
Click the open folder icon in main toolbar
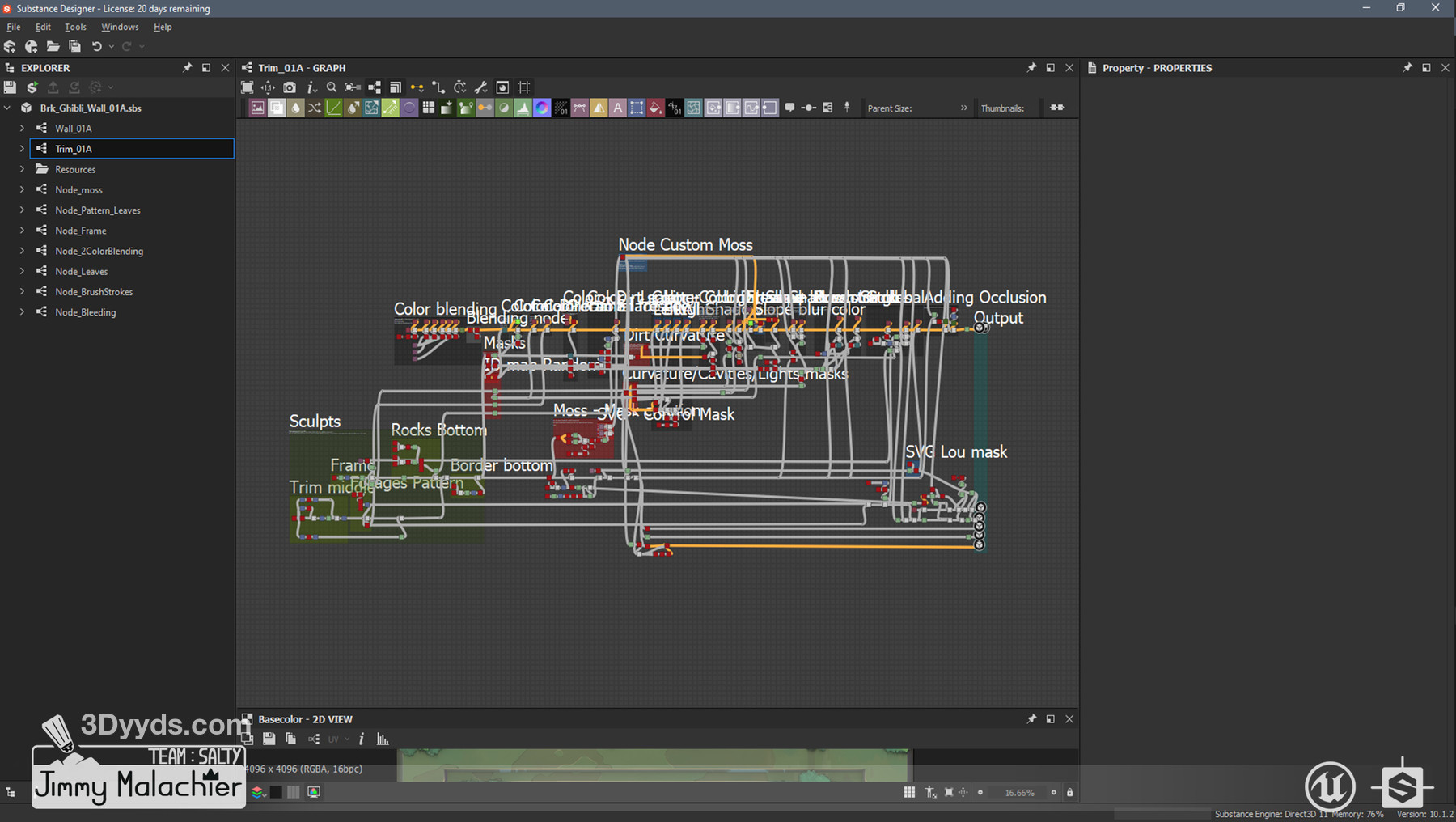point(53,47)
